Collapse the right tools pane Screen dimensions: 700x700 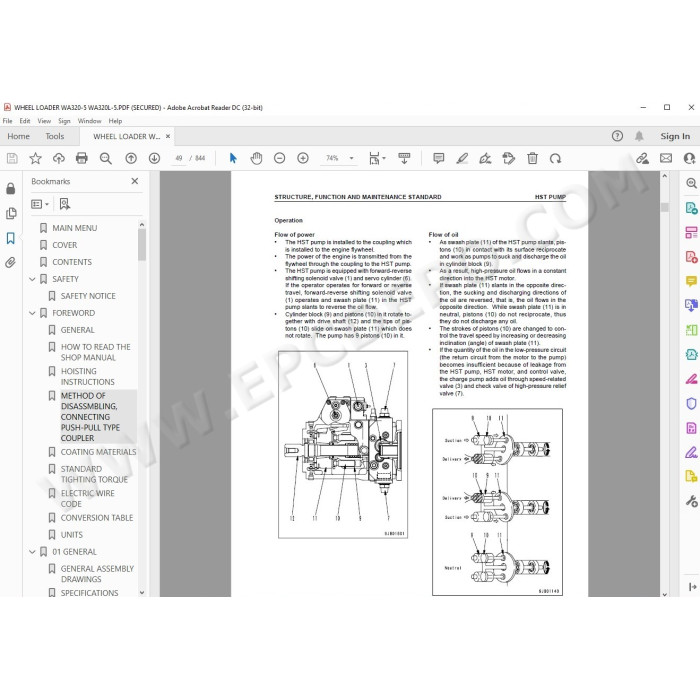pyautogui.click(x=692, y=587)
